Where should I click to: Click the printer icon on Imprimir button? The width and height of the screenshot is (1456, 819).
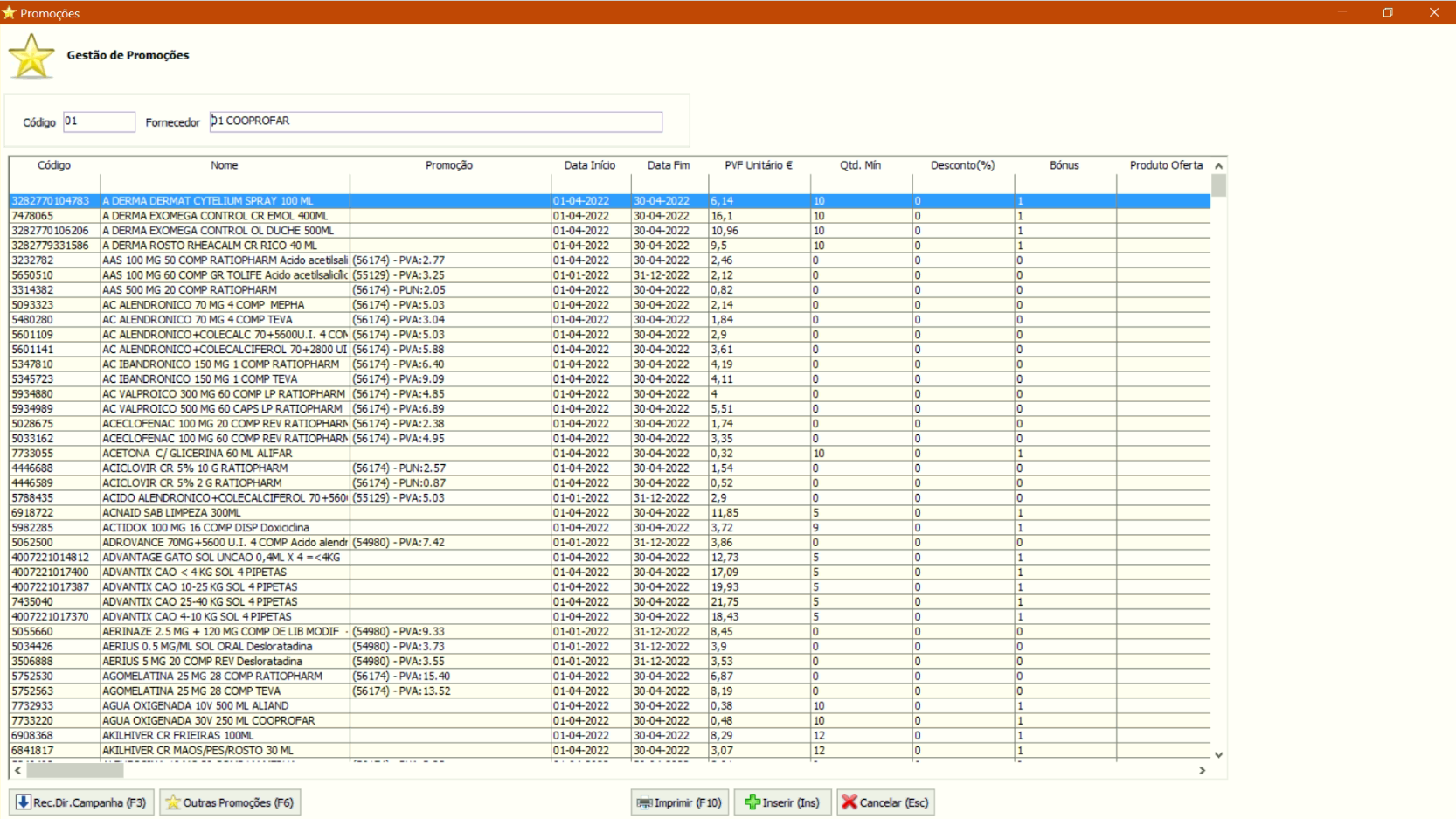(644, 802)
